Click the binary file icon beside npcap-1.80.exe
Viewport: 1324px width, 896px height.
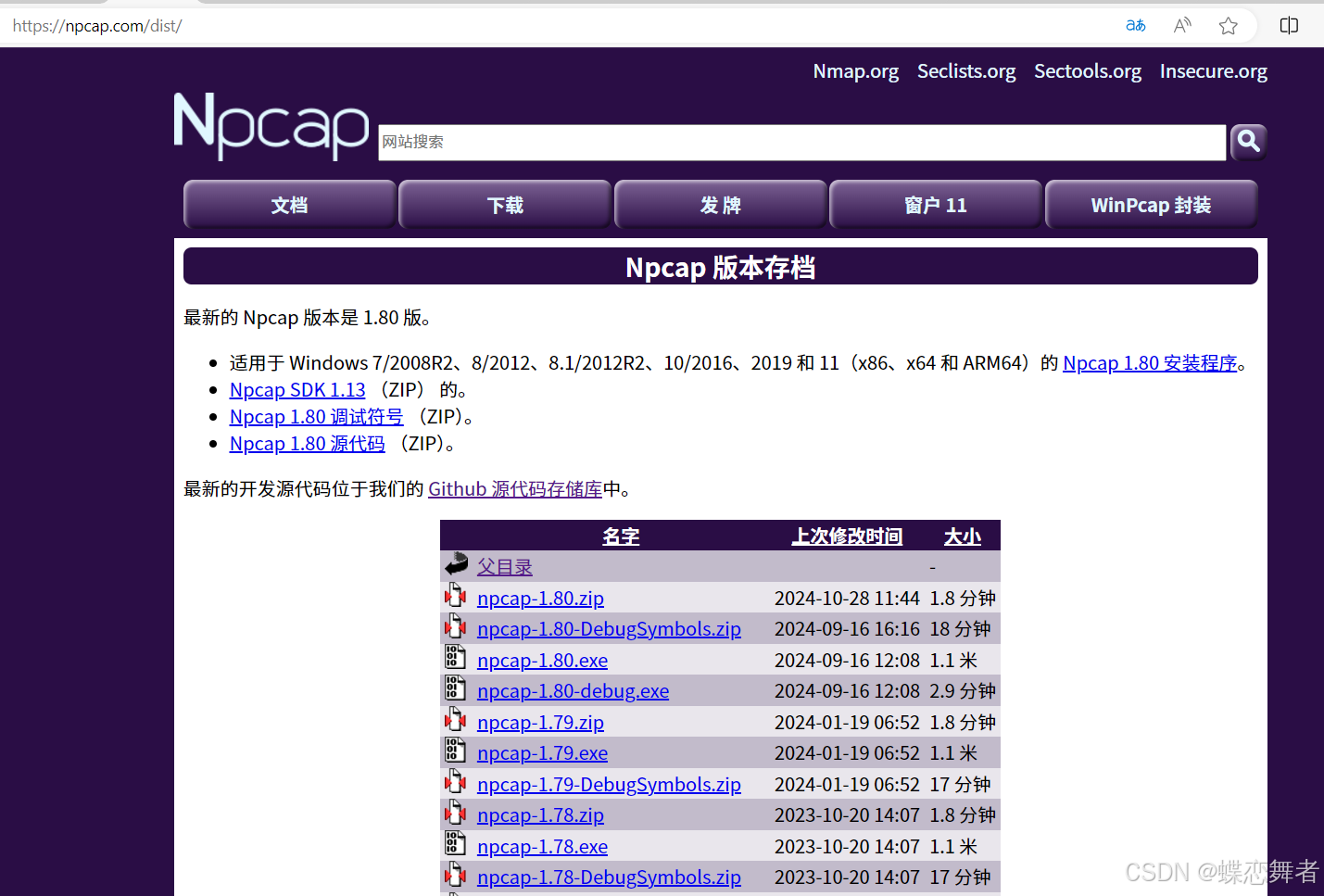coord(455,658)
